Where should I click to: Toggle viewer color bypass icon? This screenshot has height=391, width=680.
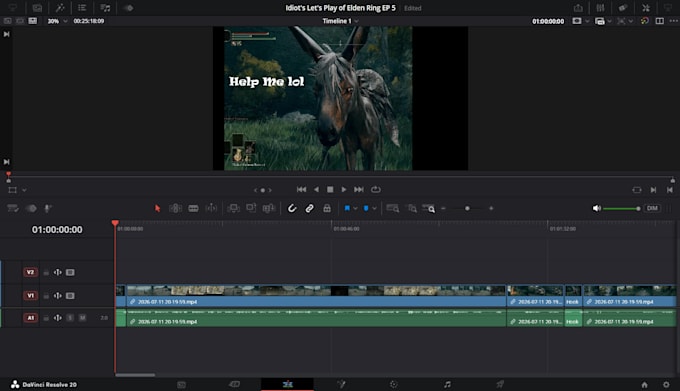645,21
